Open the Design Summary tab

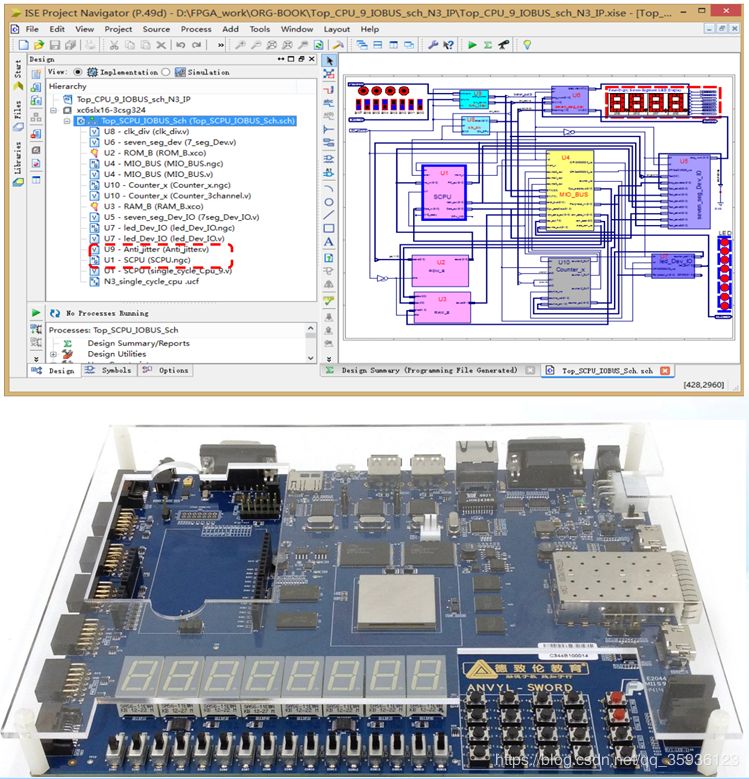pyautogui.click(x=429, y=371)
